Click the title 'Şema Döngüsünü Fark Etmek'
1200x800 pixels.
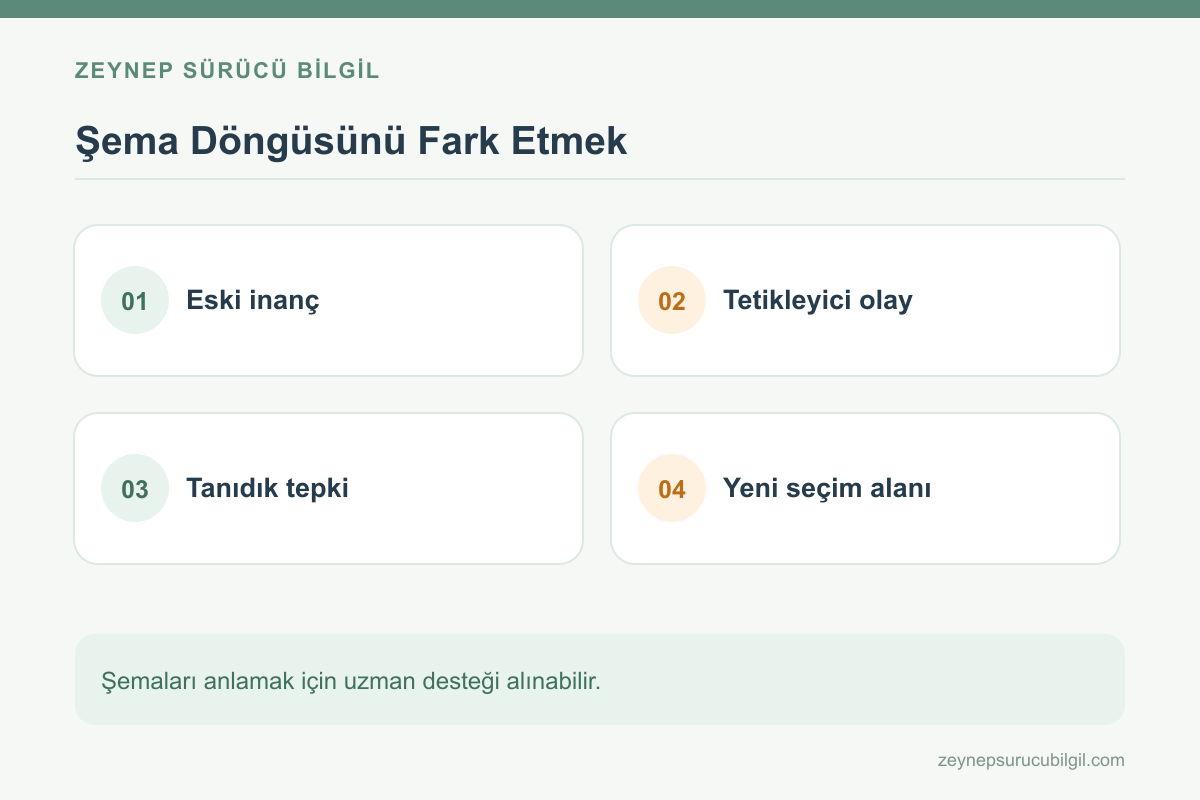[x=351, y=141]
